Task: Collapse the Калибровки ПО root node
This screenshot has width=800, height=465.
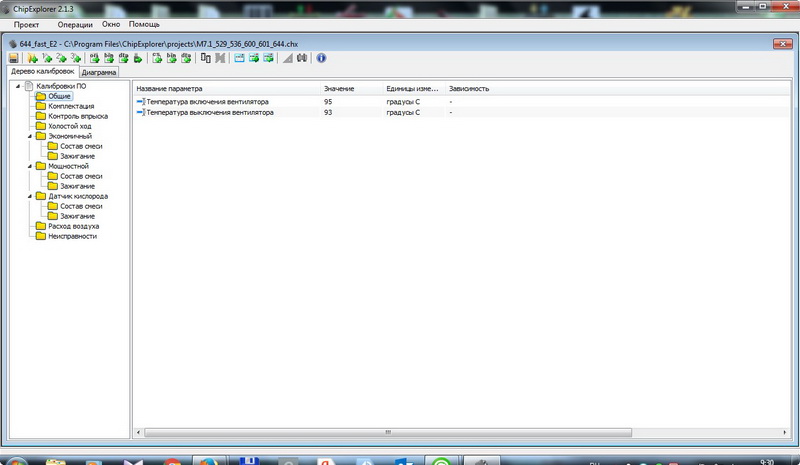Action: tap(18, 87)
